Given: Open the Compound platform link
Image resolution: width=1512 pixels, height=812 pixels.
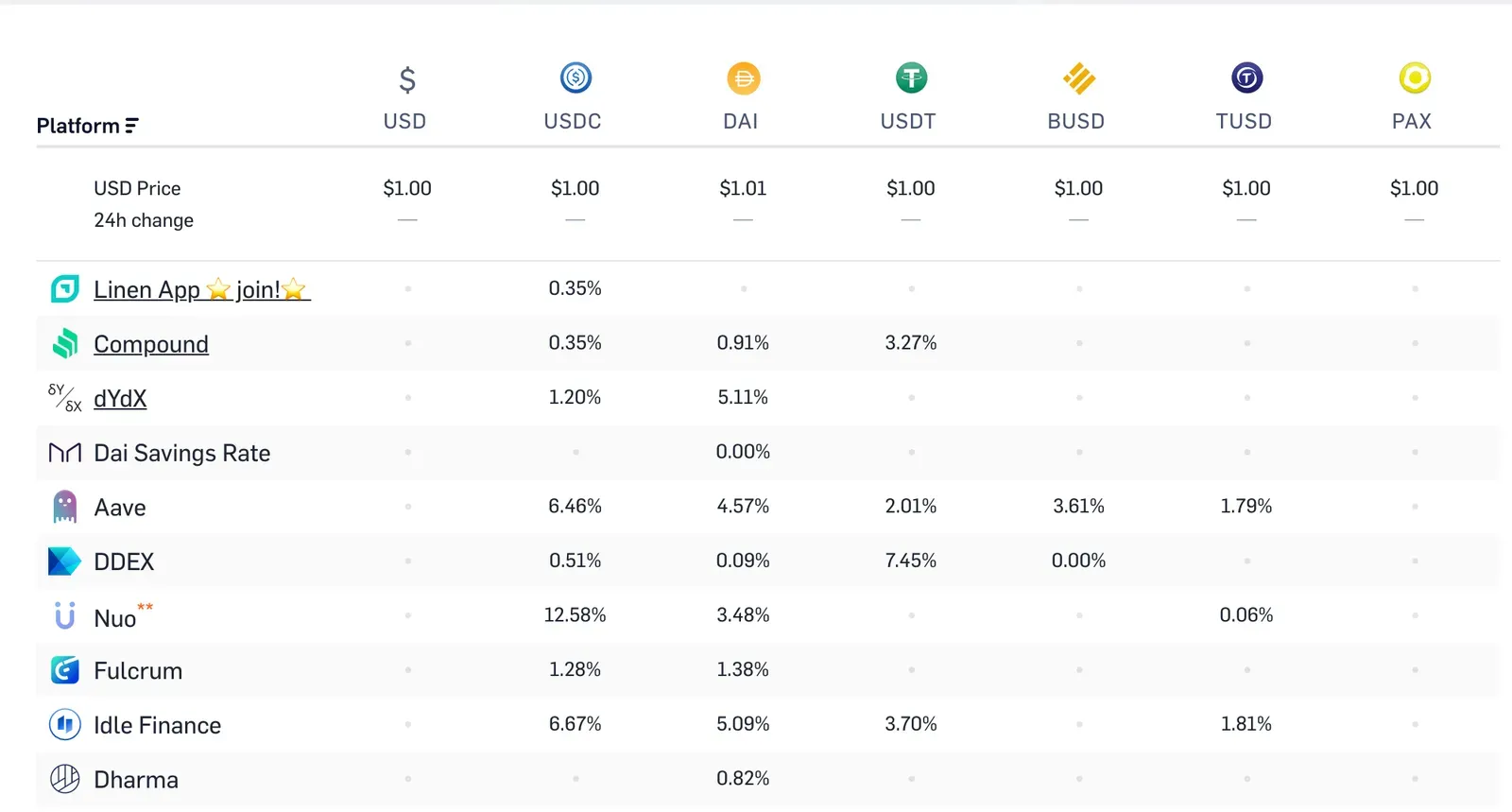Looking at the screenshot, I should tap(151, 344).
